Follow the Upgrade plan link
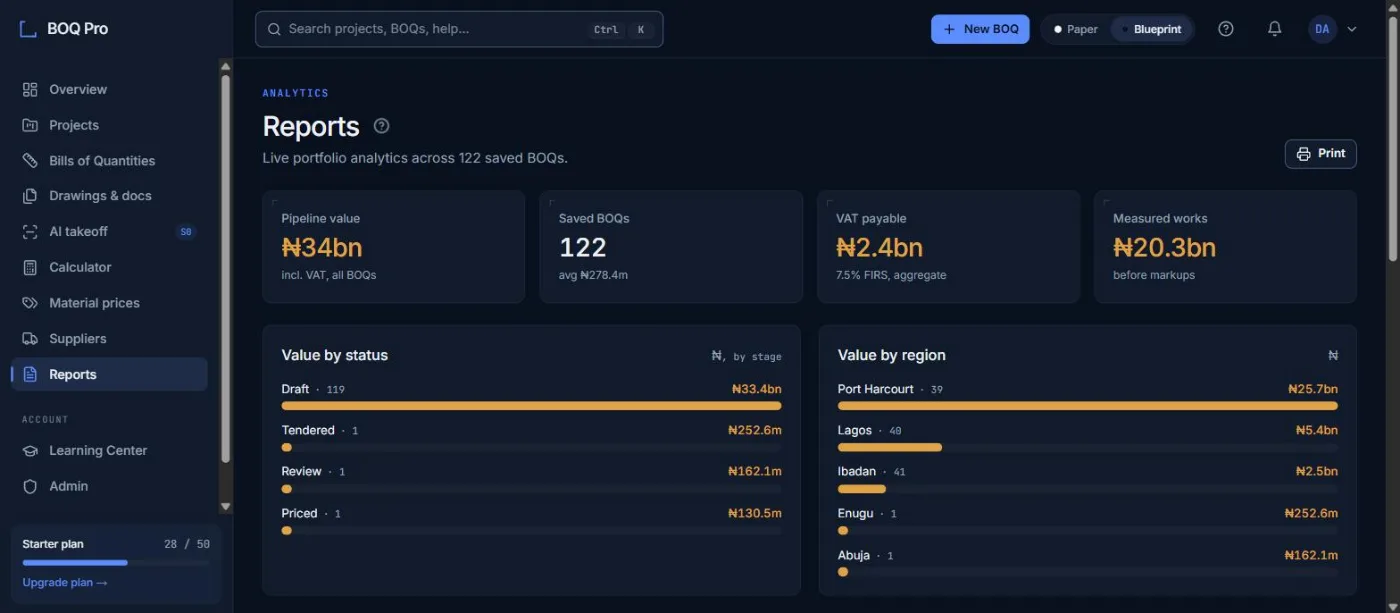 [65, 583]
